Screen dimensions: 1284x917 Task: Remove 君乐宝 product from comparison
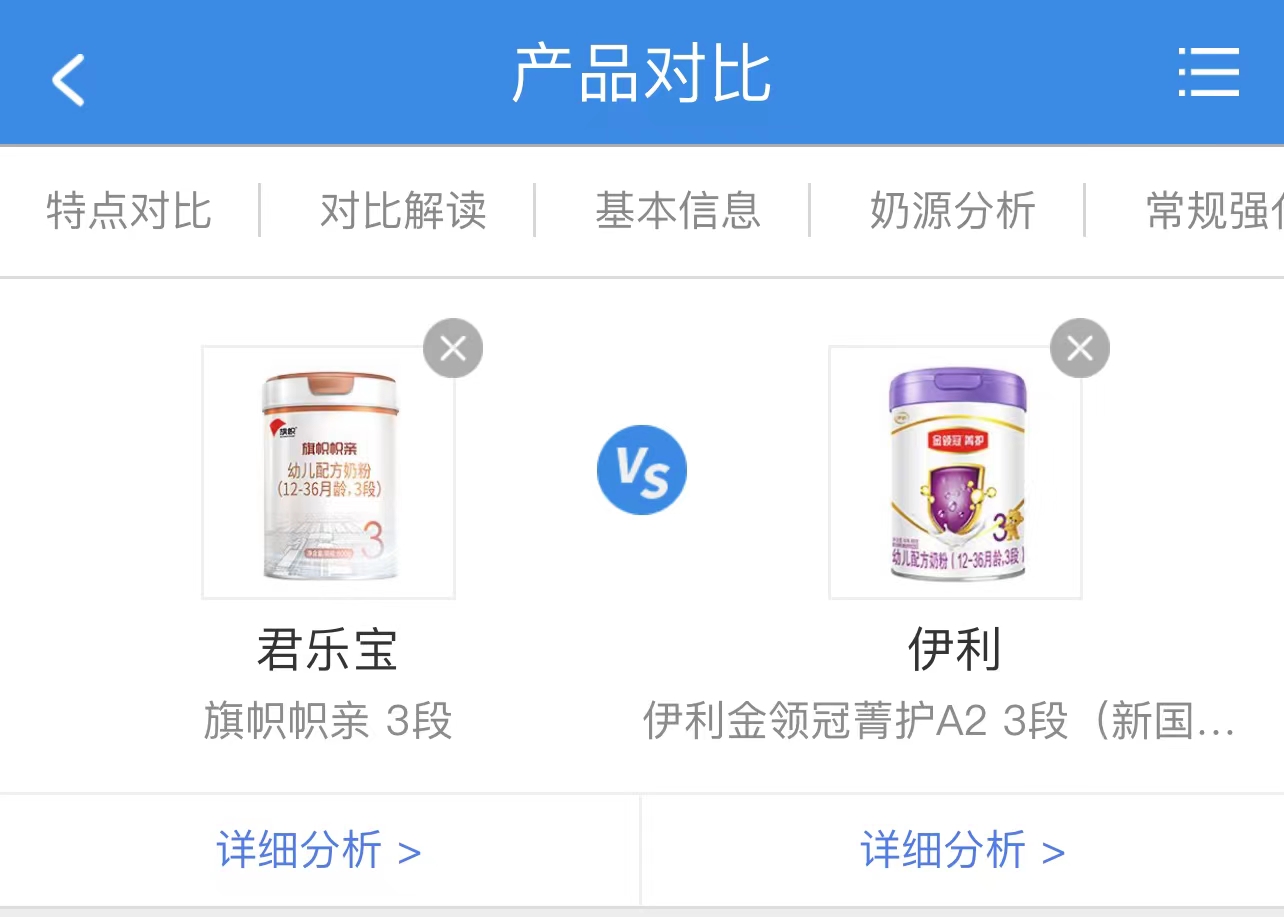point(453,348)
